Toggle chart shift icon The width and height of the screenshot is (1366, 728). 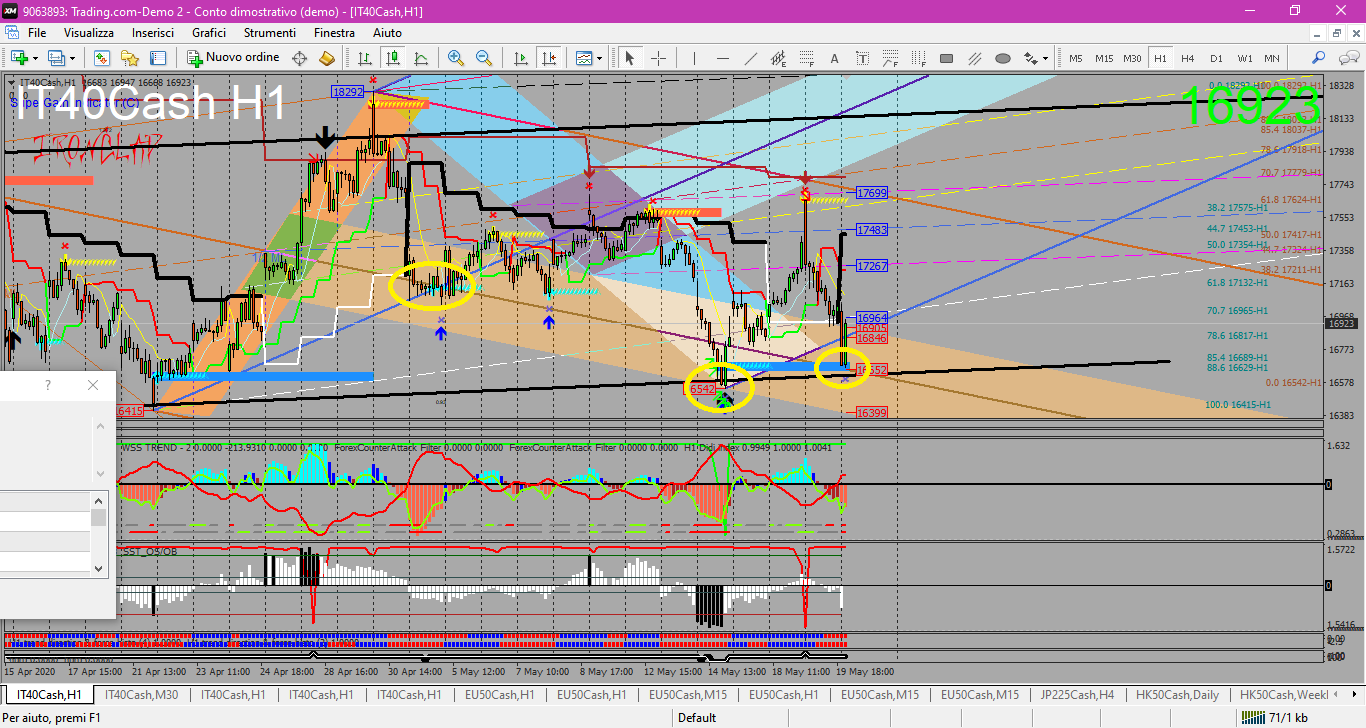point(548,58)
